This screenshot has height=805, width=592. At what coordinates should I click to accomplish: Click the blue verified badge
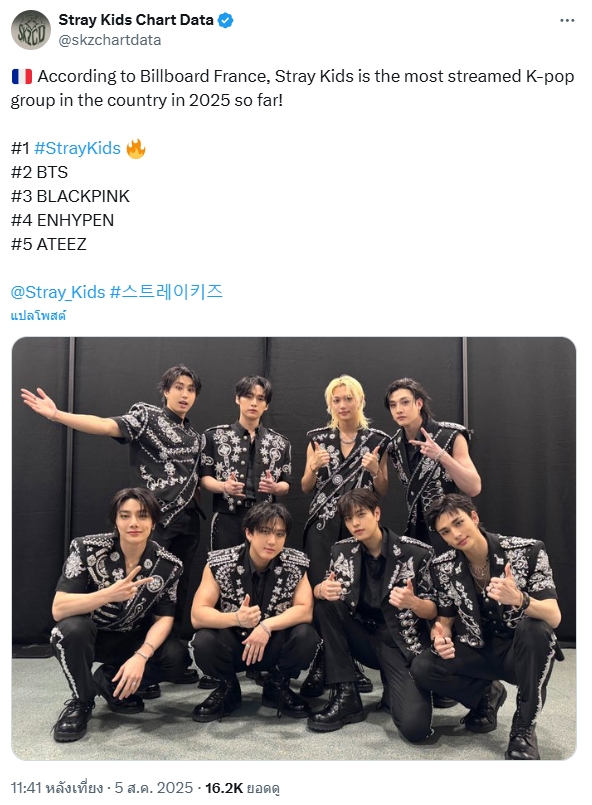[225, 20]
